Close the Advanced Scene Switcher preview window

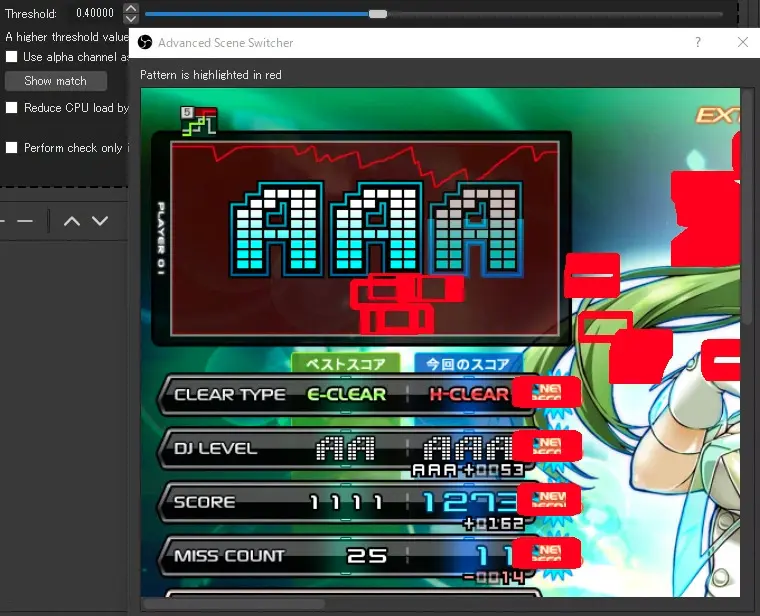pos(742,43)
